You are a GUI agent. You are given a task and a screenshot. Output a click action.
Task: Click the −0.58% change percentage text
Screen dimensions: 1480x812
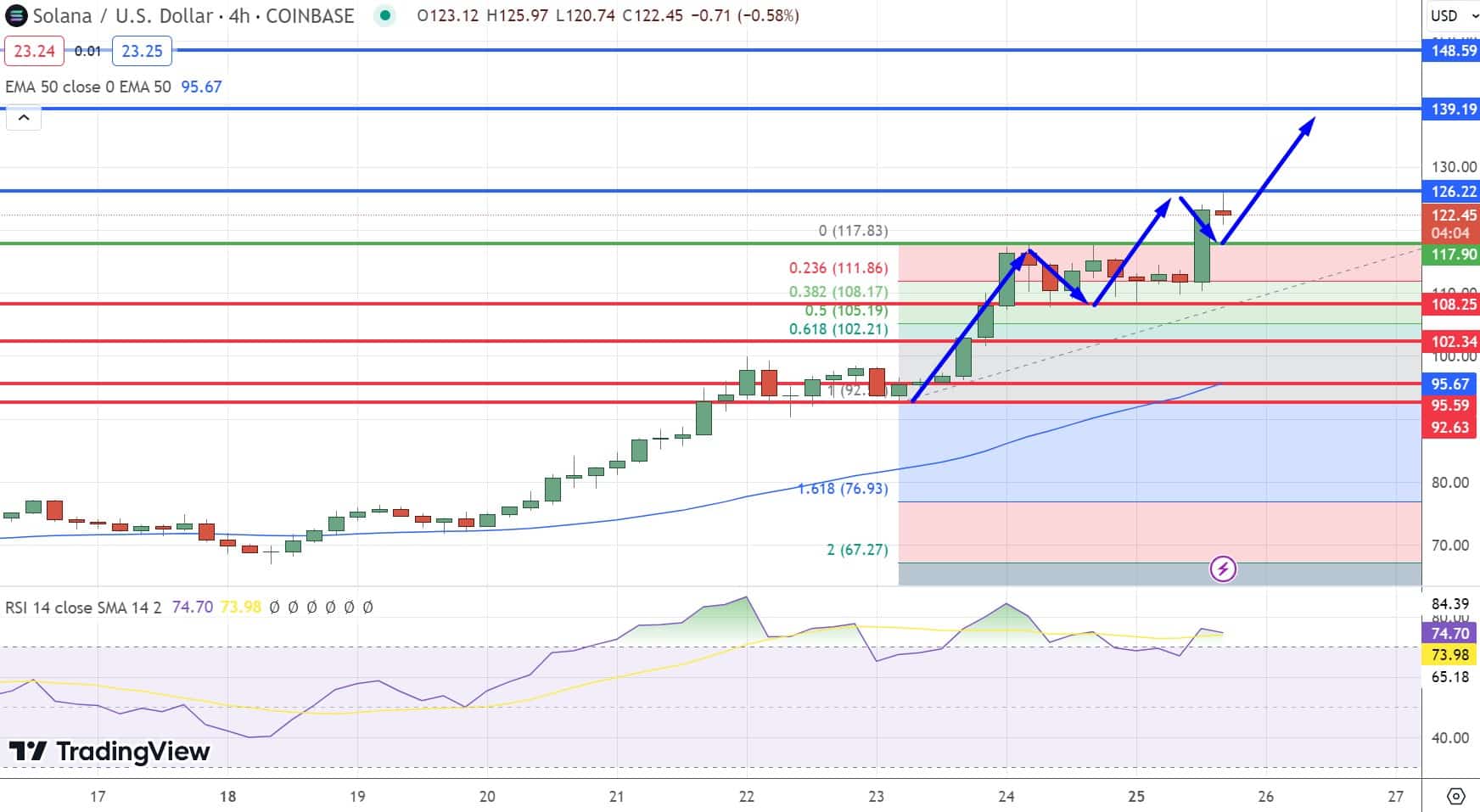[761, 15]
